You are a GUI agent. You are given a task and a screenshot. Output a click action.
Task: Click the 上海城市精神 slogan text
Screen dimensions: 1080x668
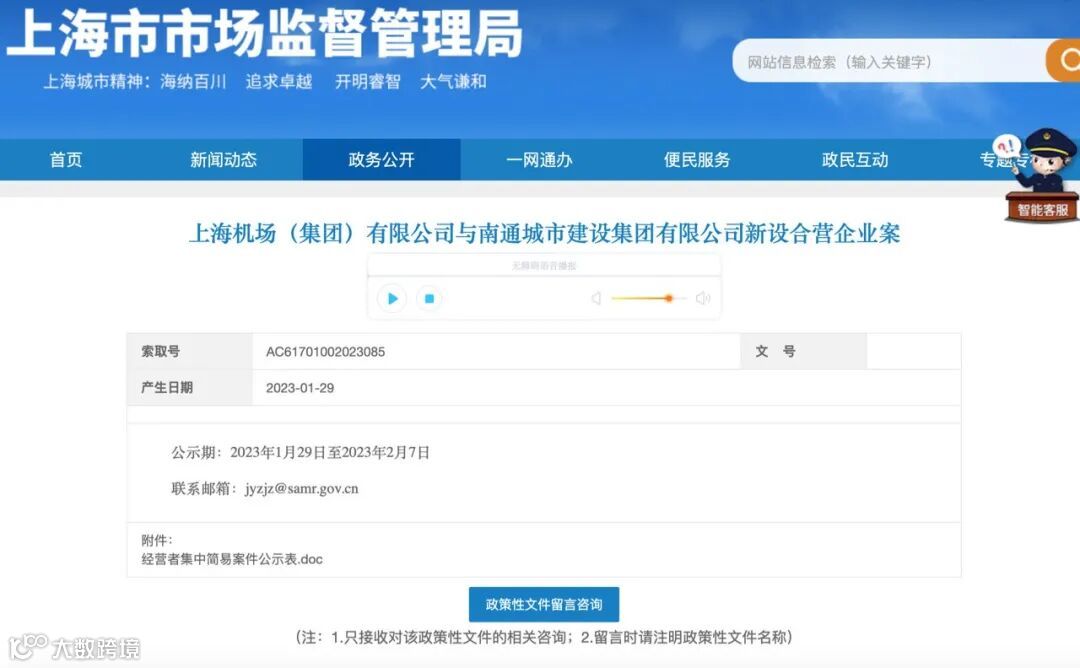point(265,81)
